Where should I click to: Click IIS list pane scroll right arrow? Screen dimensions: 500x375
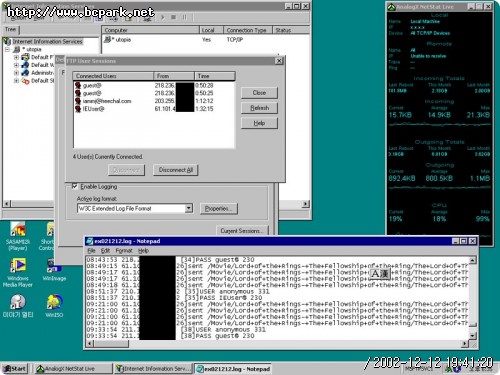(x=306, y=203)
